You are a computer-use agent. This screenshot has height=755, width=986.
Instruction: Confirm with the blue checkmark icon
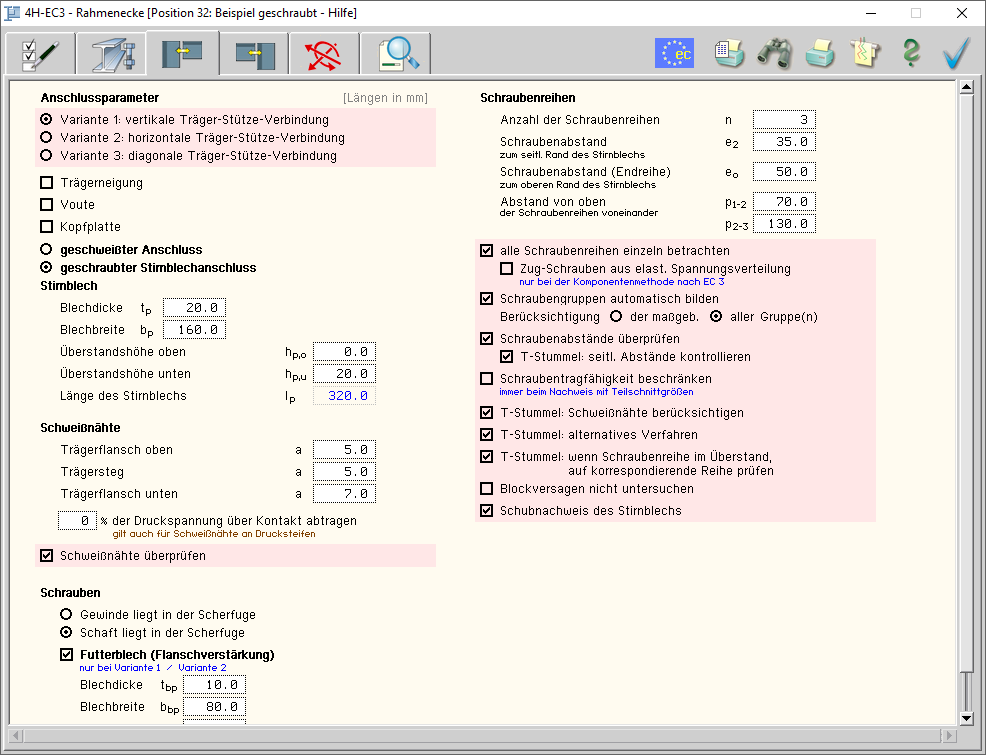click(x=957, y=53)
